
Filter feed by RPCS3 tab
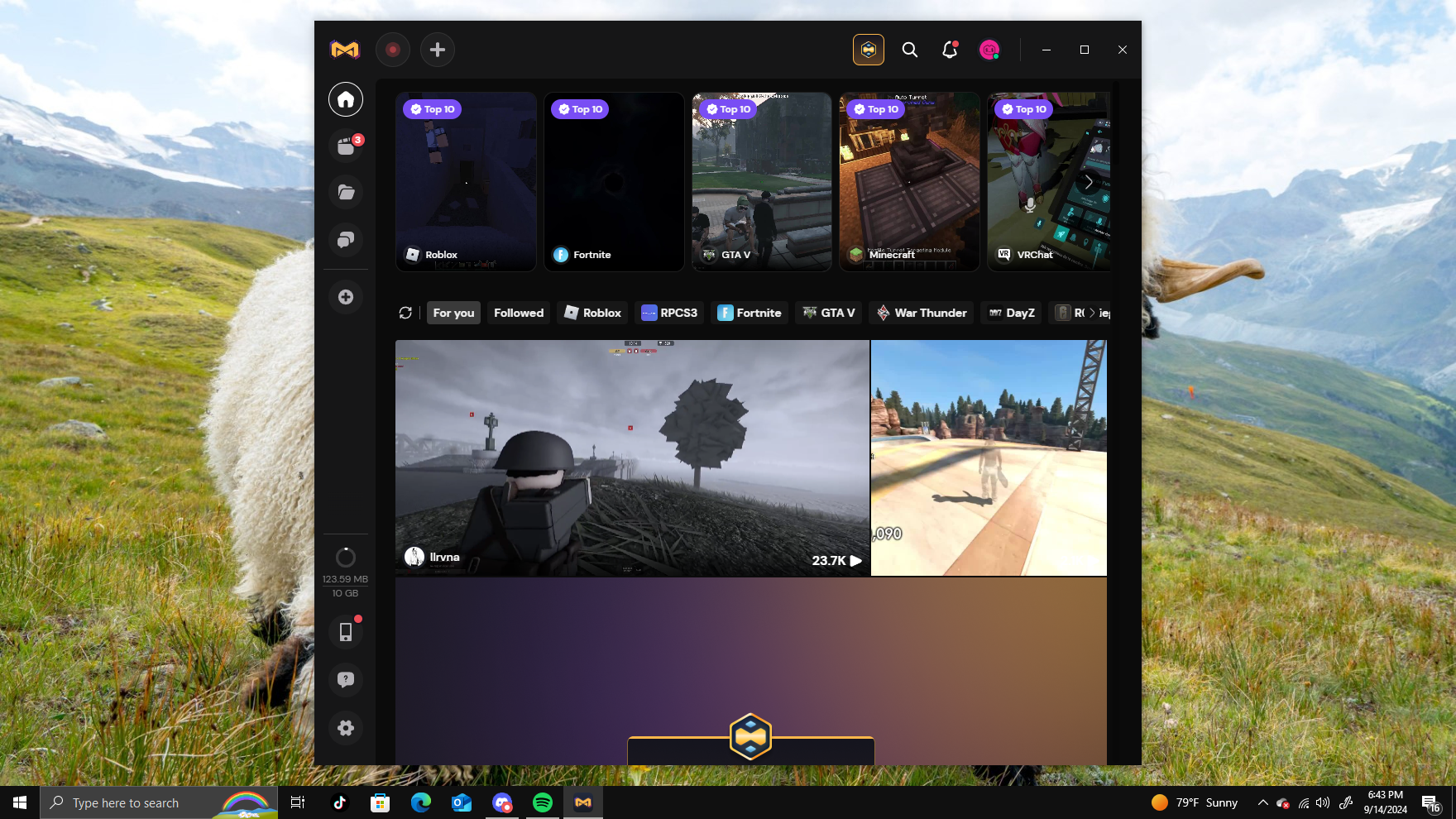pyautogui.click(x=669, y=313)
